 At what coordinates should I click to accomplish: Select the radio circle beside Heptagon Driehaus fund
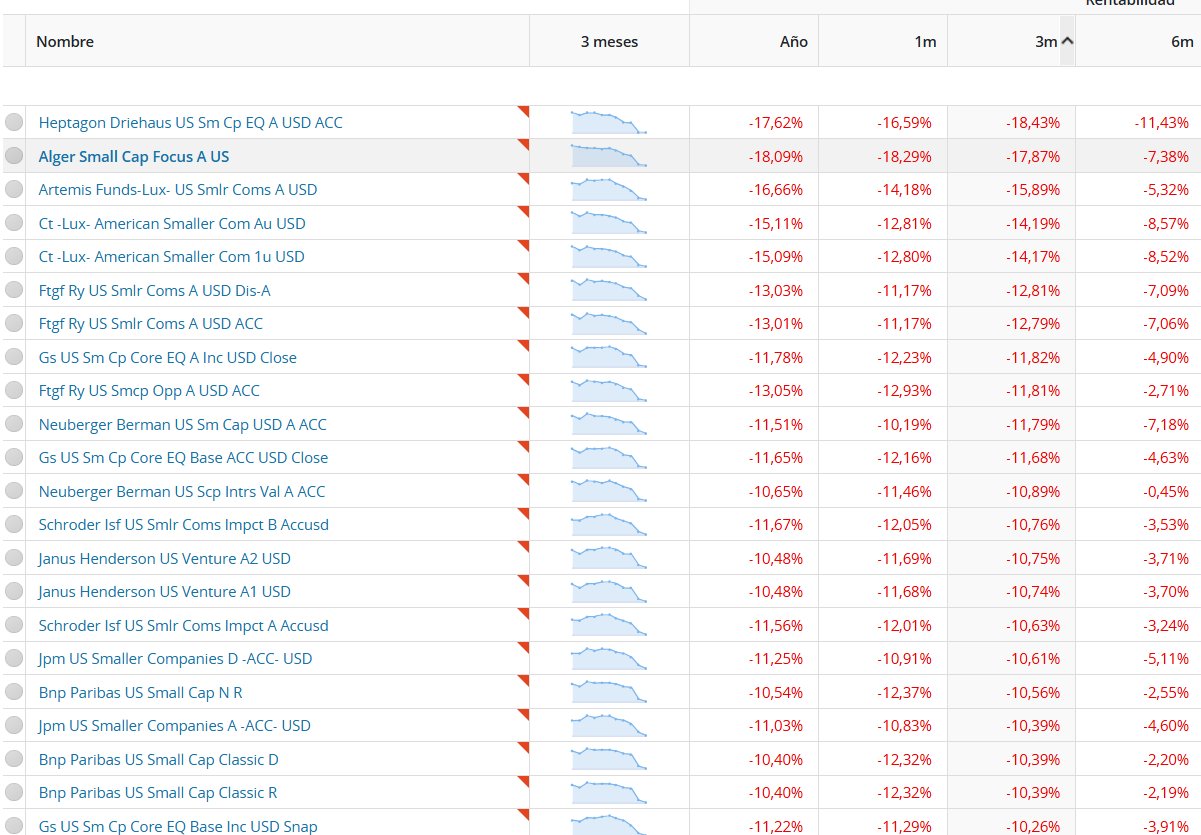click(14, 123)
